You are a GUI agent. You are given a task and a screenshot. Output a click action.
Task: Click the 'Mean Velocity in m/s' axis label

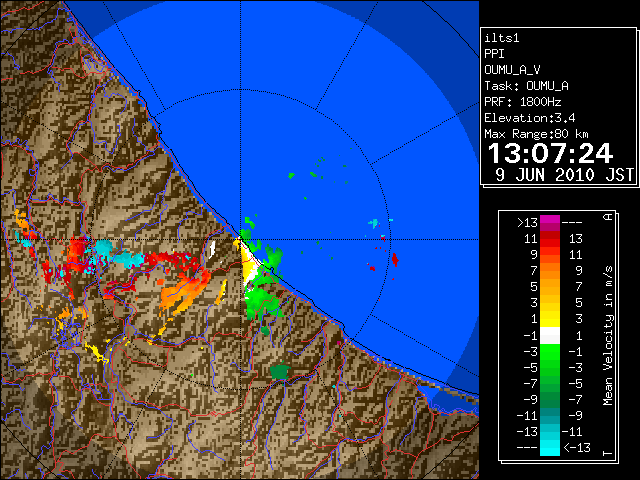608,336
